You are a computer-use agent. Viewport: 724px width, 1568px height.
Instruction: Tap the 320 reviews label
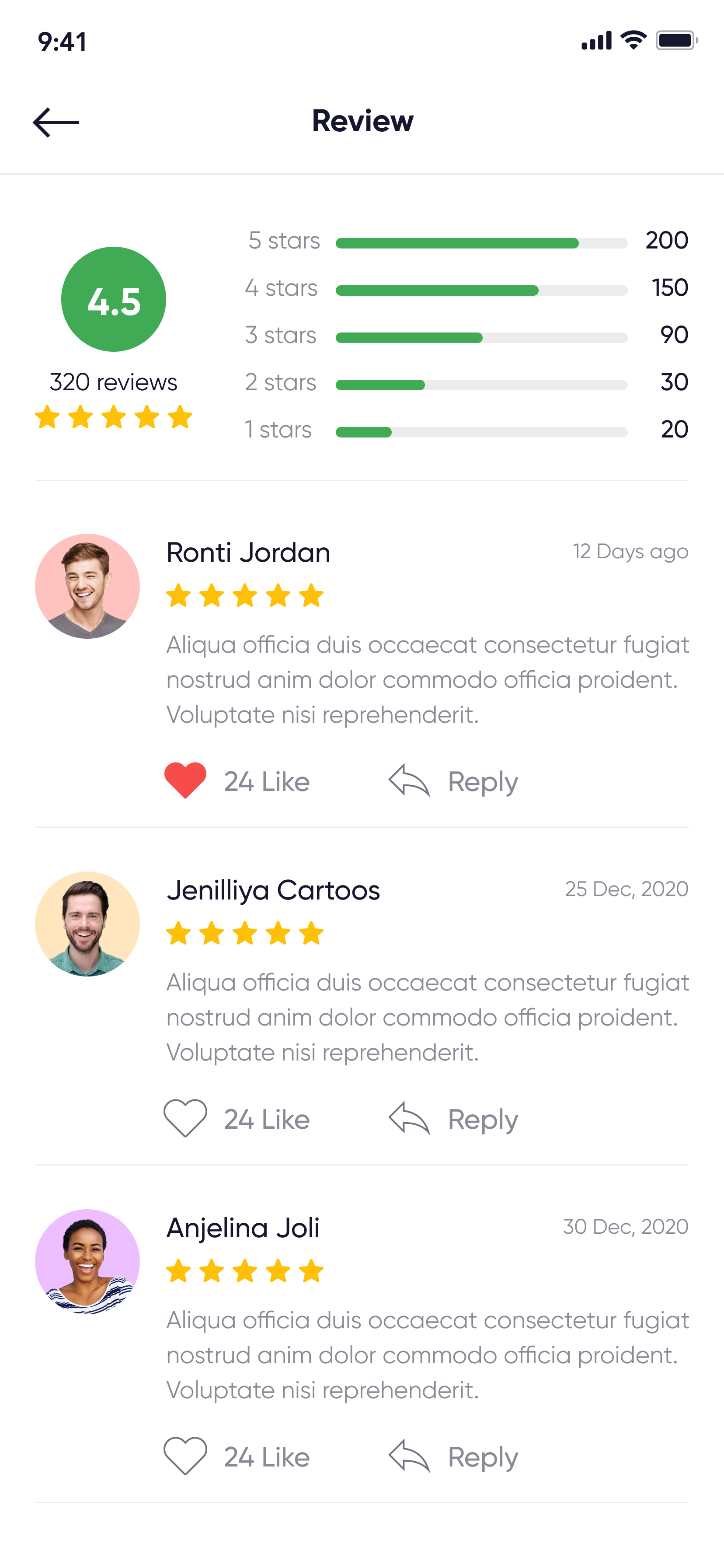pos(113,382)
